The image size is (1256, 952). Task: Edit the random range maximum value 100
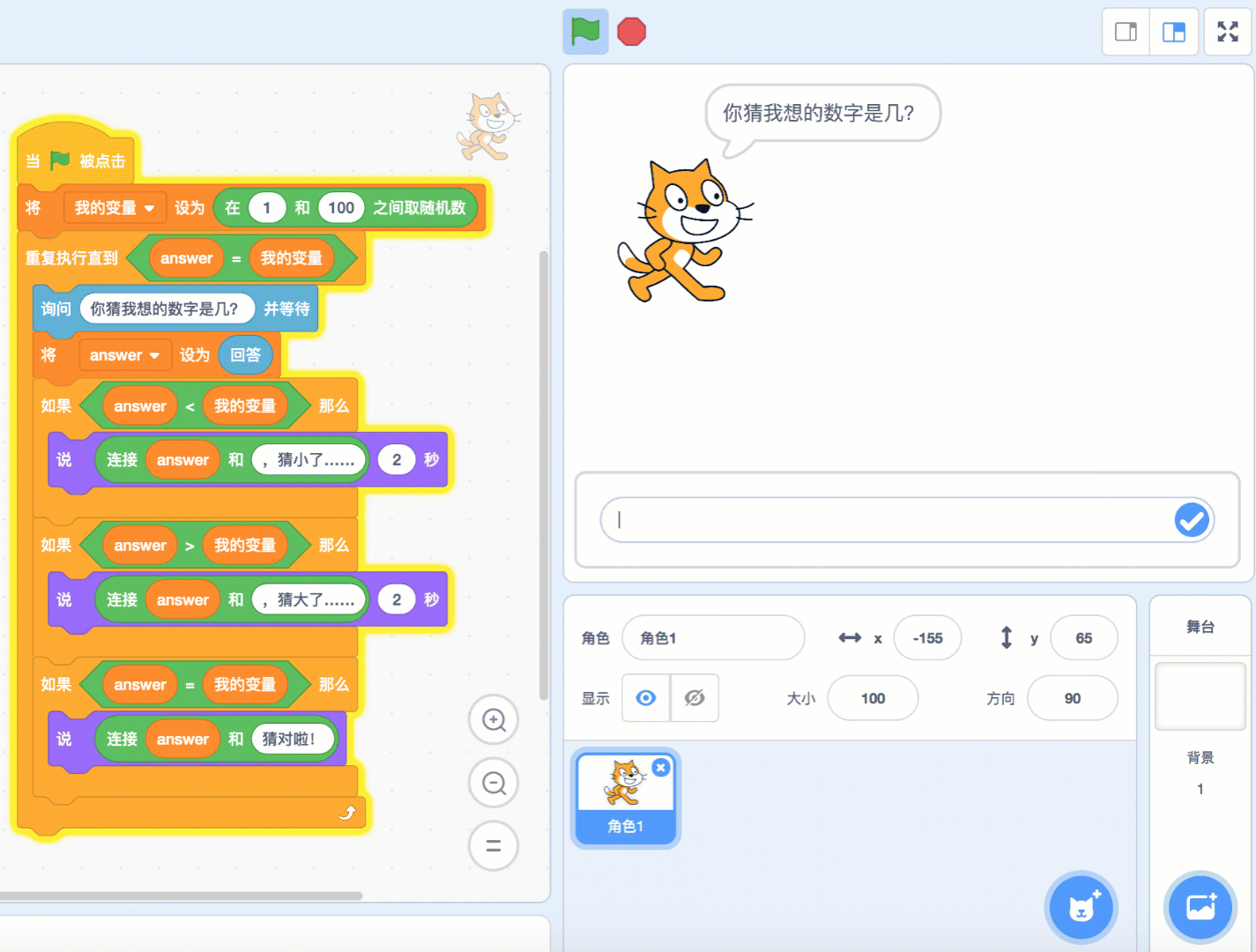click(x=341, y=208)
